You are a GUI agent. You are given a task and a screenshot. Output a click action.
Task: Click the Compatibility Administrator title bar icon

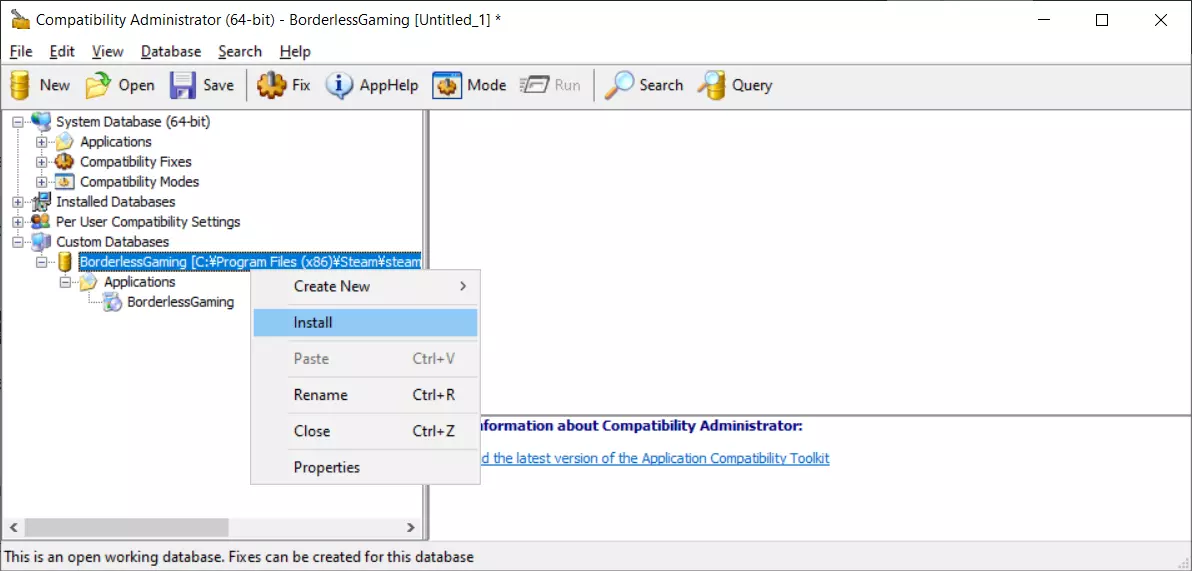point(21,20)
